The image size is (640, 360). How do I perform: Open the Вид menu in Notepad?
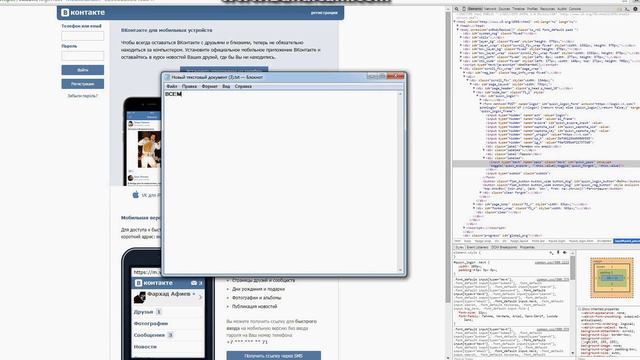[x=226, y=87]
